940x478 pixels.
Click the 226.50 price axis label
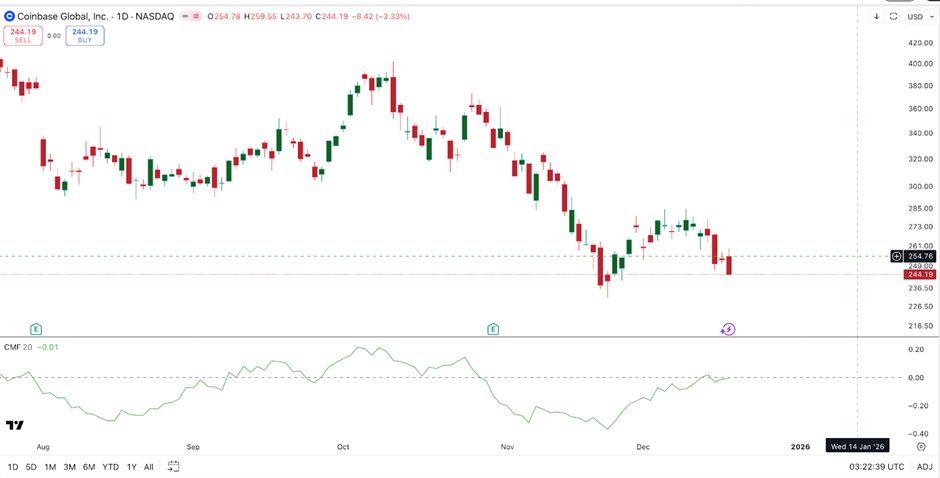point(921,306)
